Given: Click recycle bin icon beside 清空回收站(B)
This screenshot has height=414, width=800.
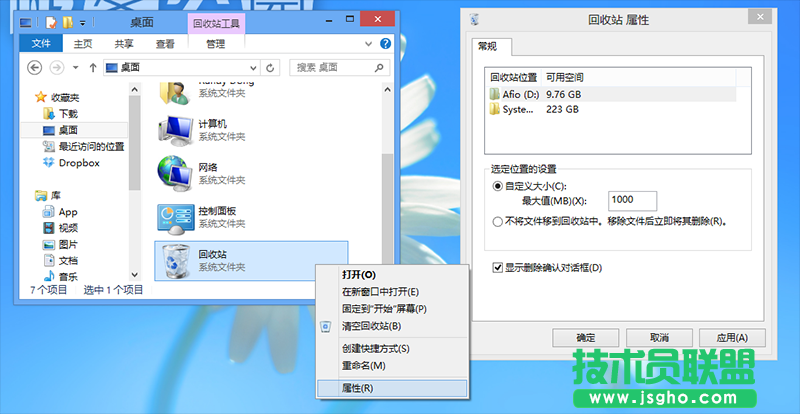Looking at the screenshot, I should [326, 326].
